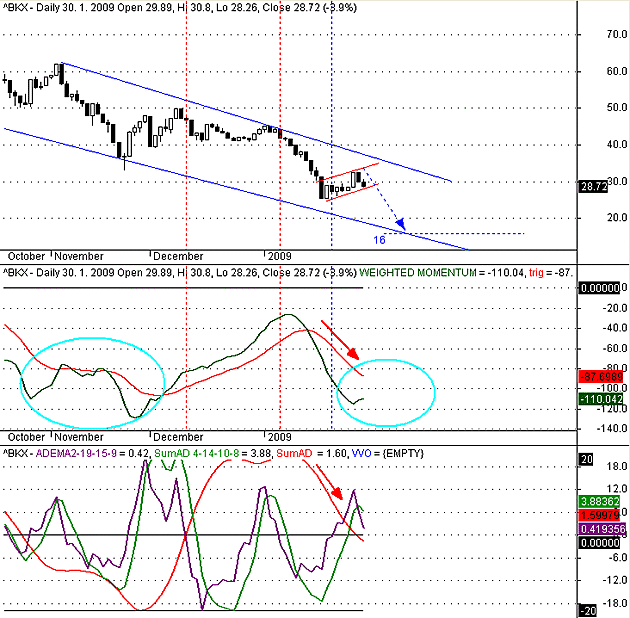Click the 0.419356 purple ADEMA value tag
The height and width of the screenshot is (618, 630).
click(x=602, y=529)
